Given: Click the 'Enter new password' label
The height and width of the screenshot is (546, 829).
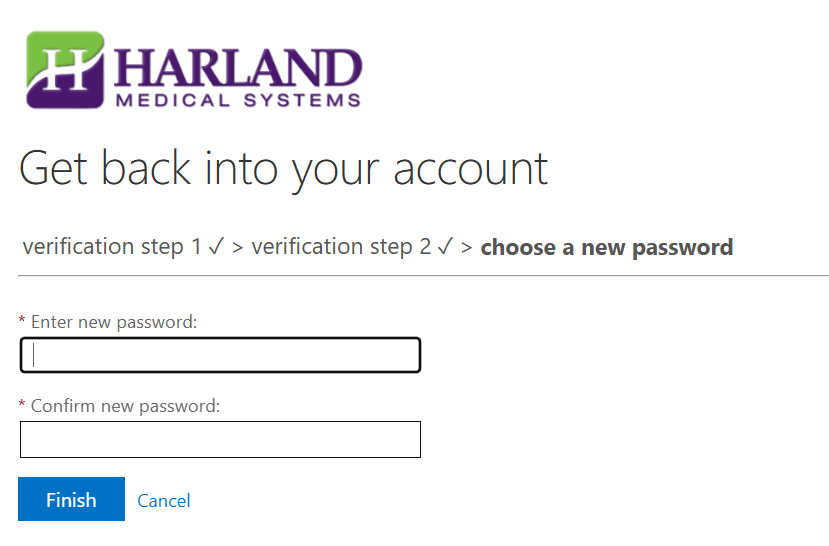Looking at the screenshot, I should point(114,322).
